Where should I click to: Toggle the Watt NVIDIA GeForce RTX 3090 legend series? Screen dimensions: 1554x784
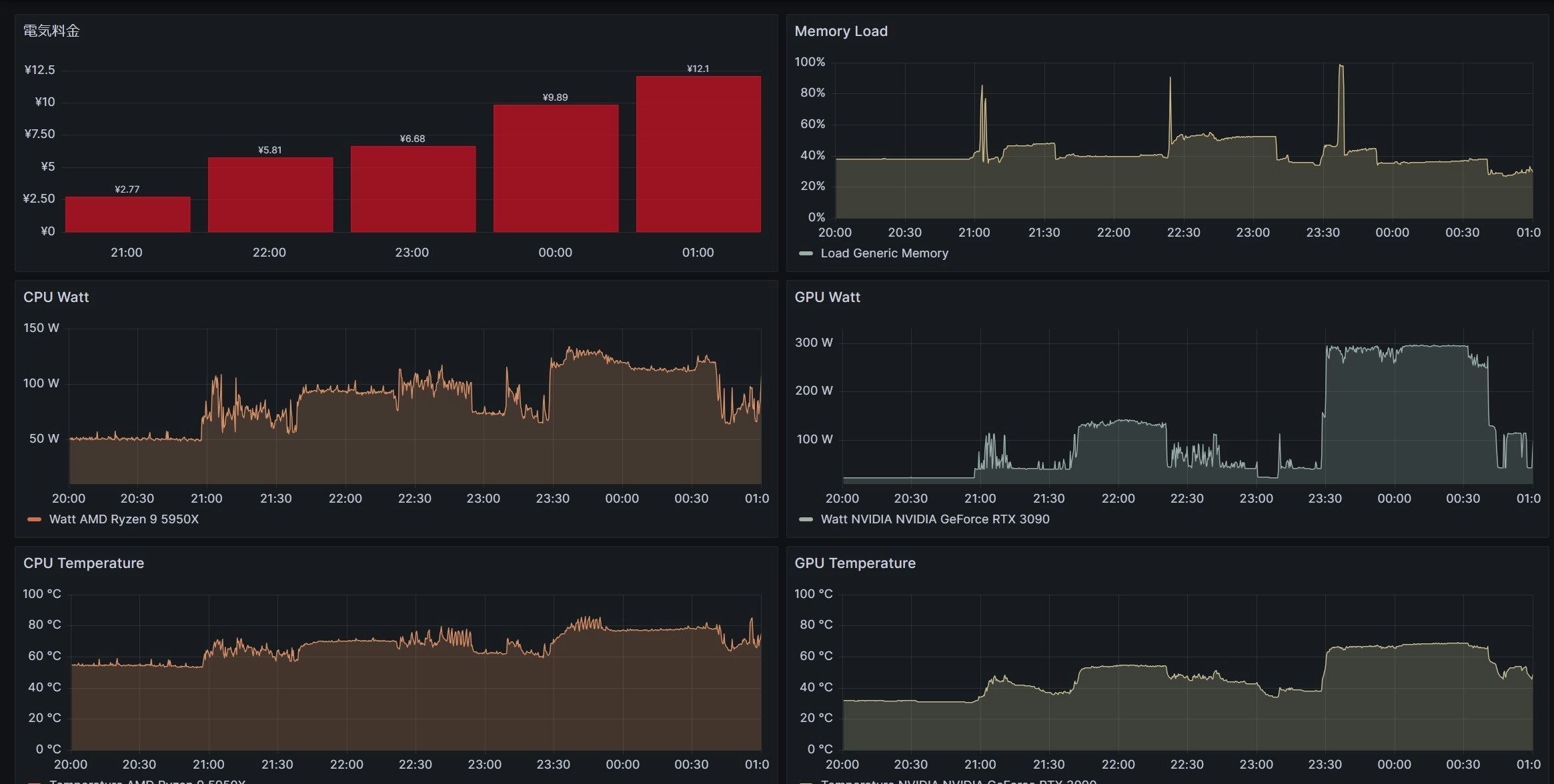[x=934, y=519]
